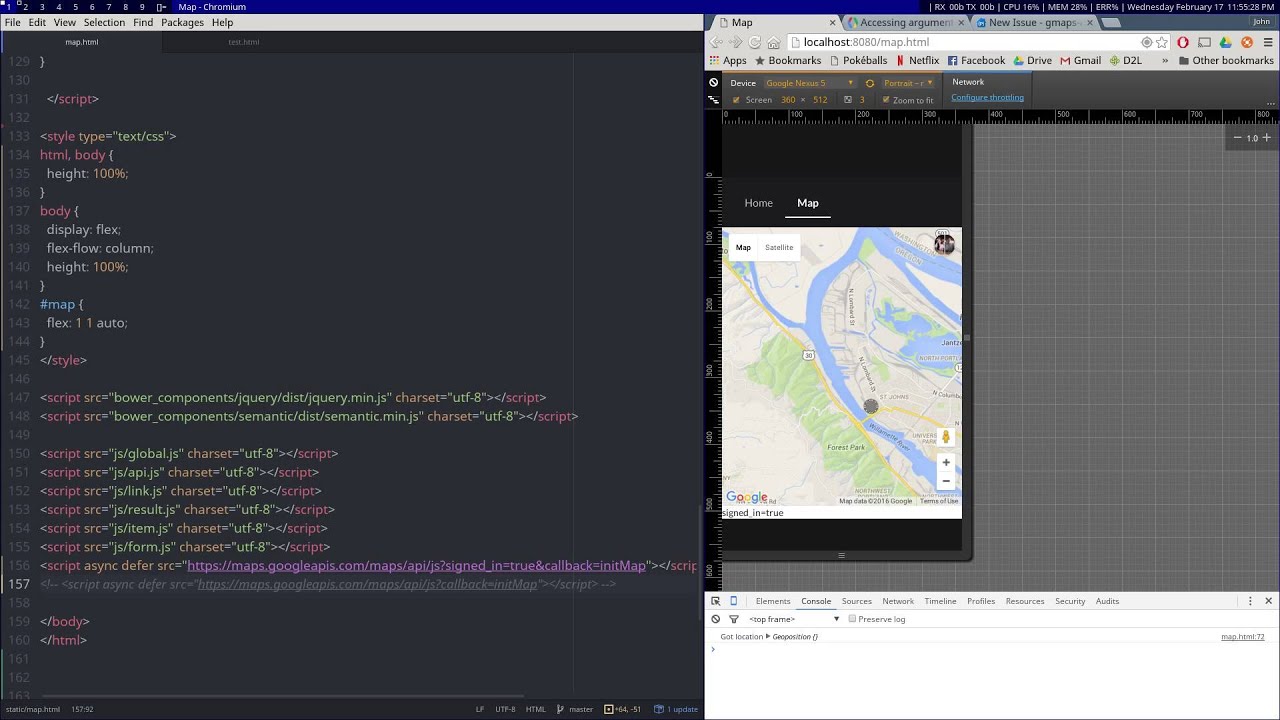The width and height of the screenshot is (1280, 720).
Task: Open the Facebook bookmark
Action: pyautogui.click(x=976, y=61)
